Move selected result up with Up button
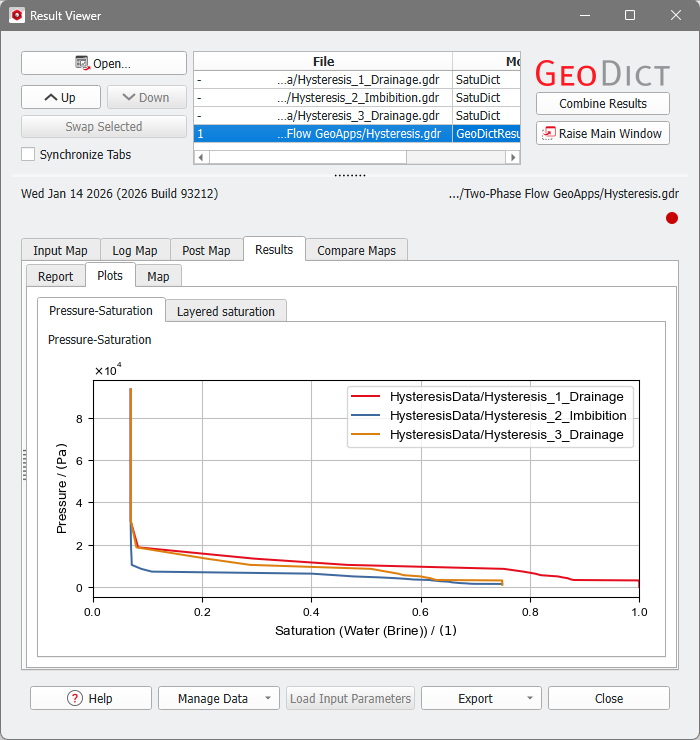The image size is (700, 740). [x=61, y=97]
